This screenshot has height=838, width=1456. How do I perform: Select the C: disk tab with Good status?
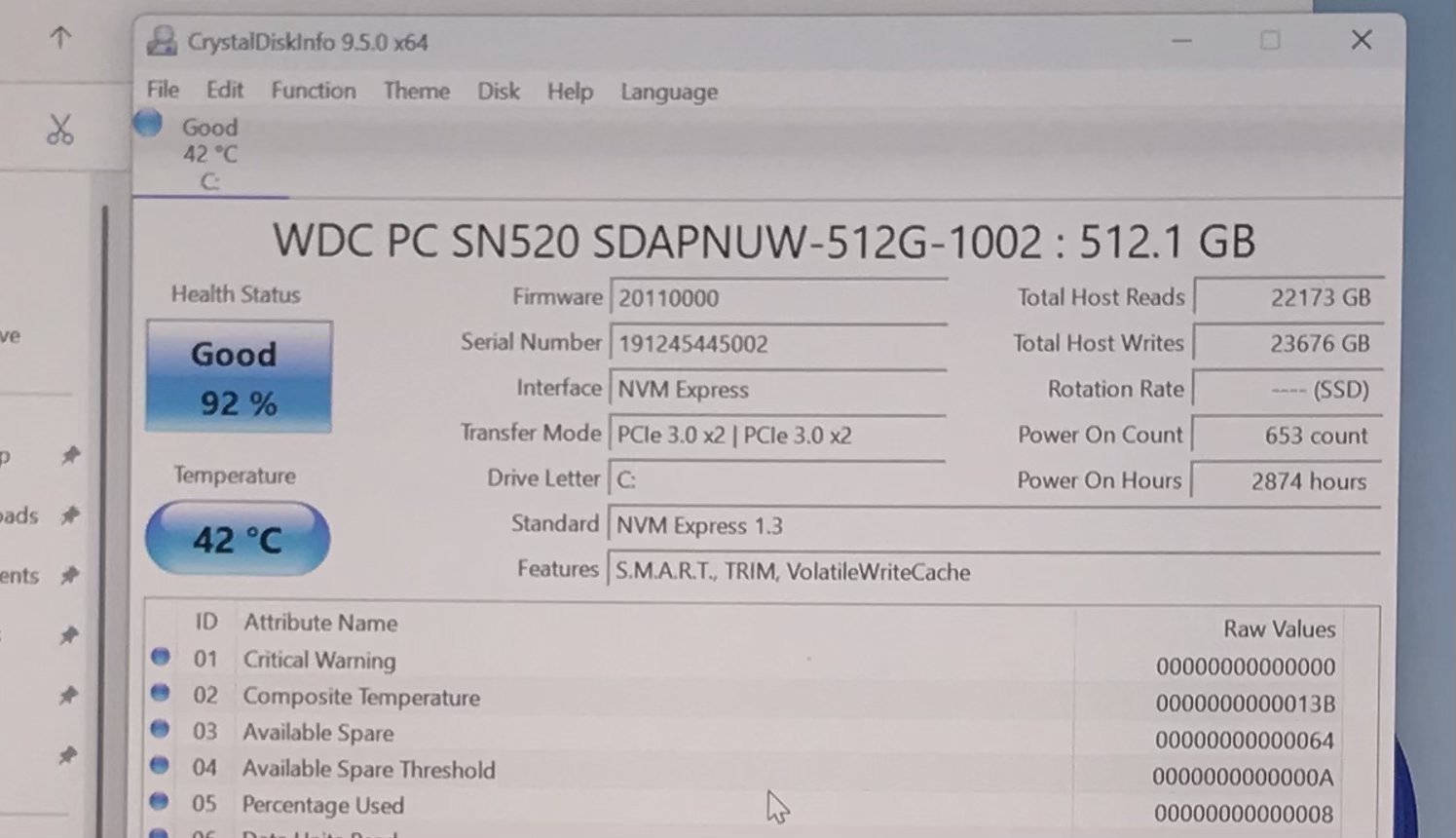tap(209, 153)
